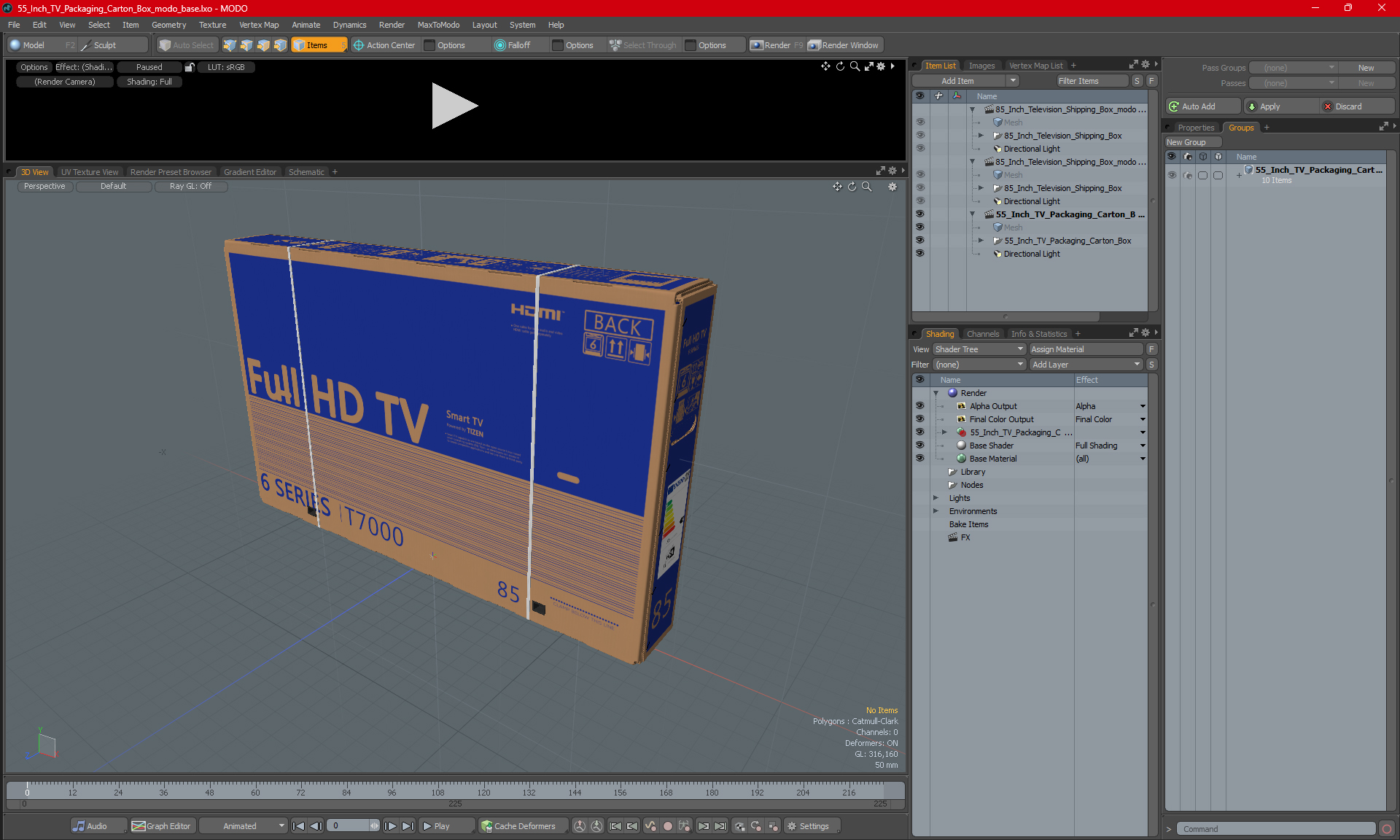Step back one frame
Image resolution: width=1400 pixels, height=840 pixels.
[316, 826]
